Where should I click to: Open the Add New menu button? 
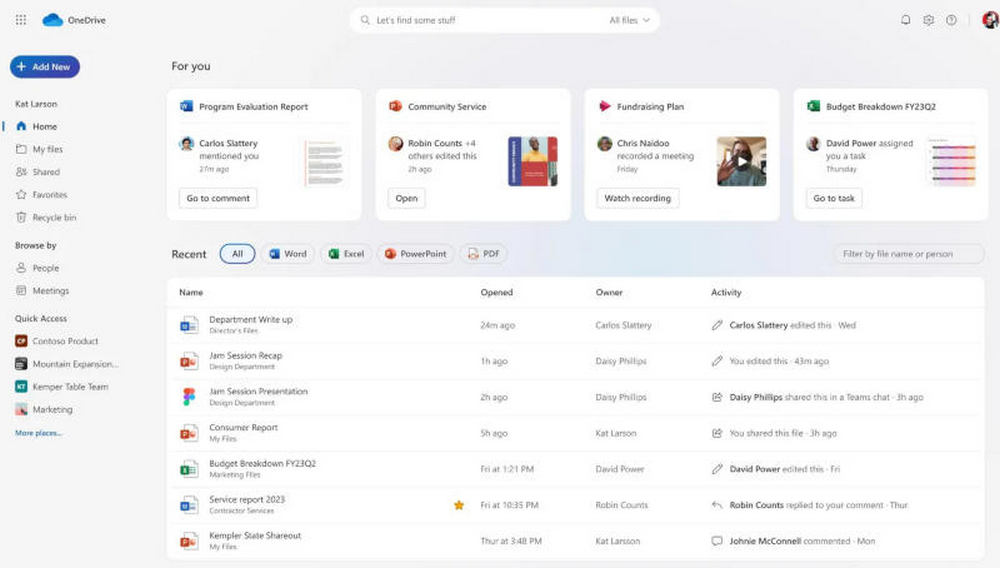click(x=45, y=66)
